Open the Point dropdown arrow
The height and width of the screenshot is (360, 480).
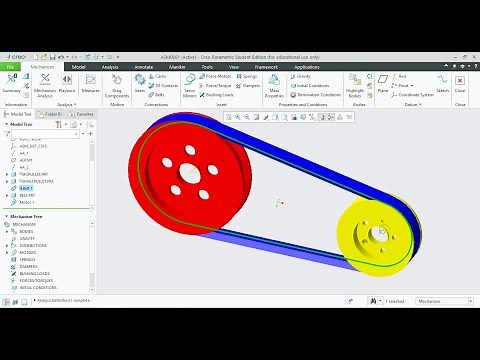[x=412, y=86]
